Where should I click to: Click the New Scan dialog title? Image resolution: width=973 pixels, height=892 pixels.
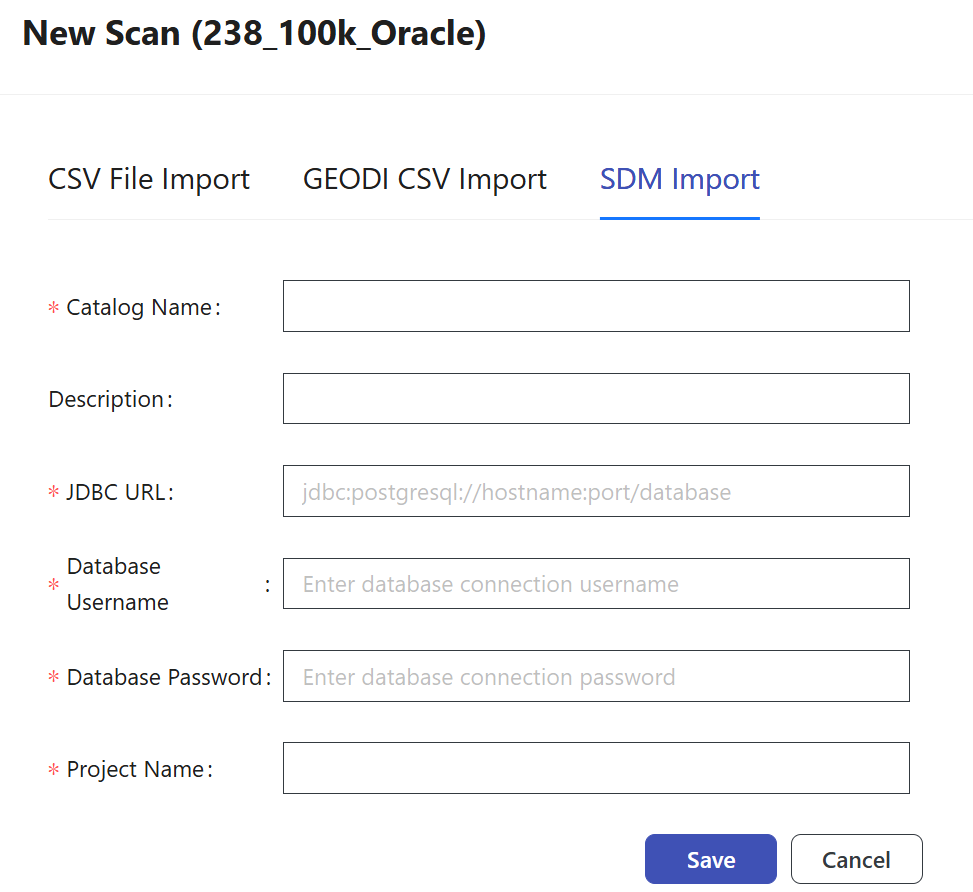coord(254,34)
